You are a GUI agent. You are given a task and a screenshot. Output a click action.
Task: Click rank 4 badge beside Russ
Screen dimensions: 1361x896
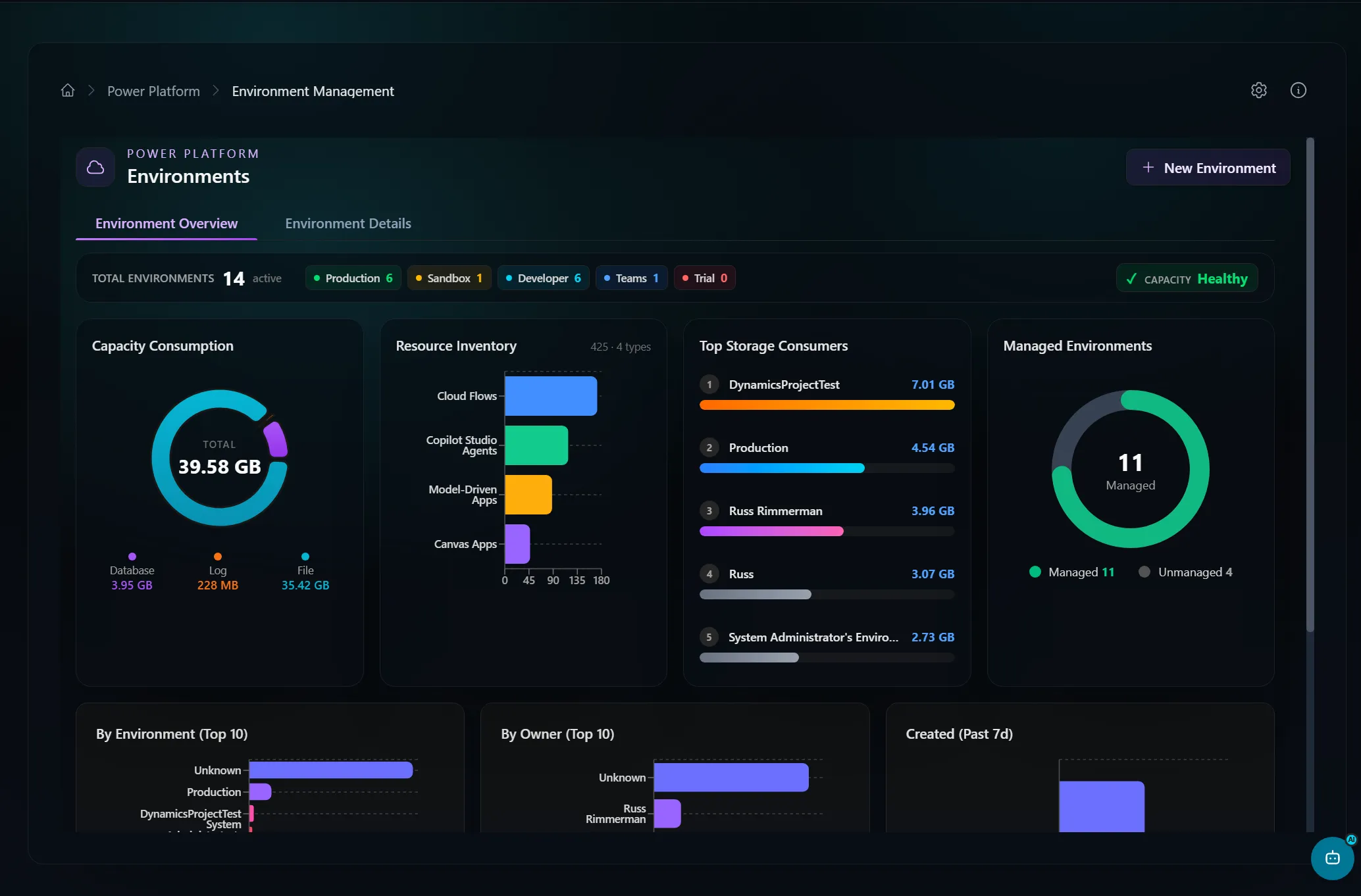[x=709, y=574]
